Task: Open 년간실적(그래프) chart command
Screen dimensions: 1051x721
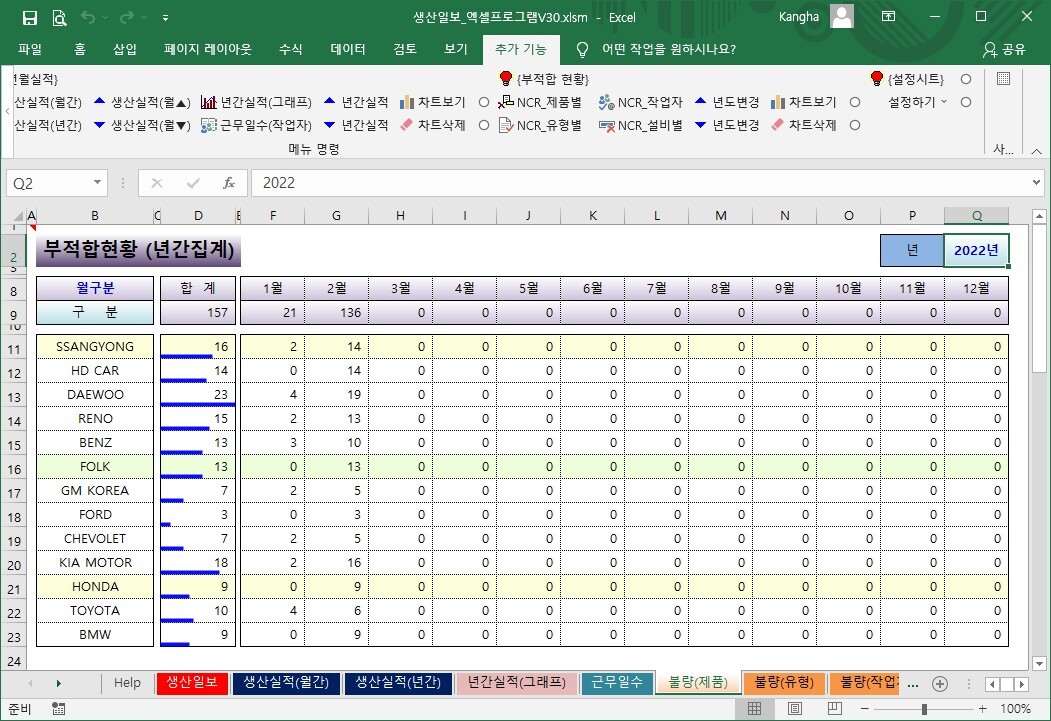Action: [257, 102]
